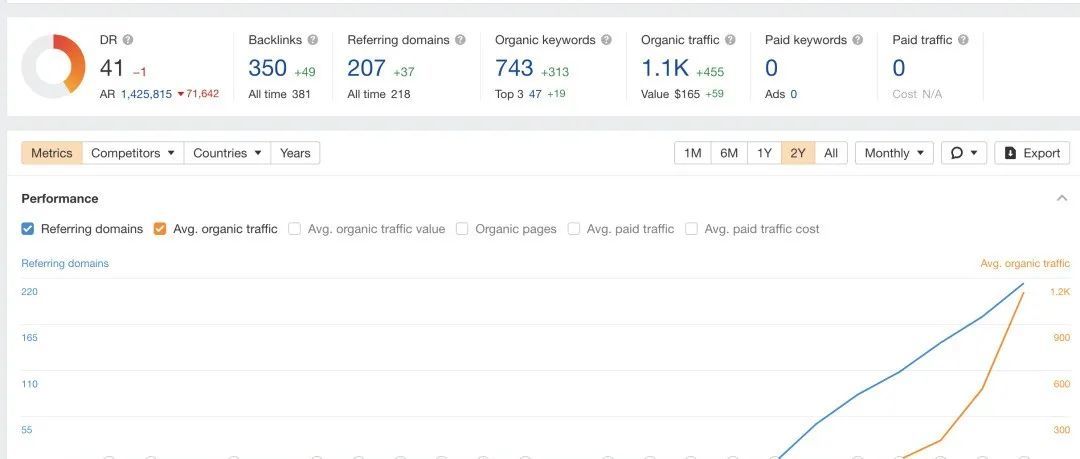
Task: Open the 350 backlinks count link
Action: 267,68
